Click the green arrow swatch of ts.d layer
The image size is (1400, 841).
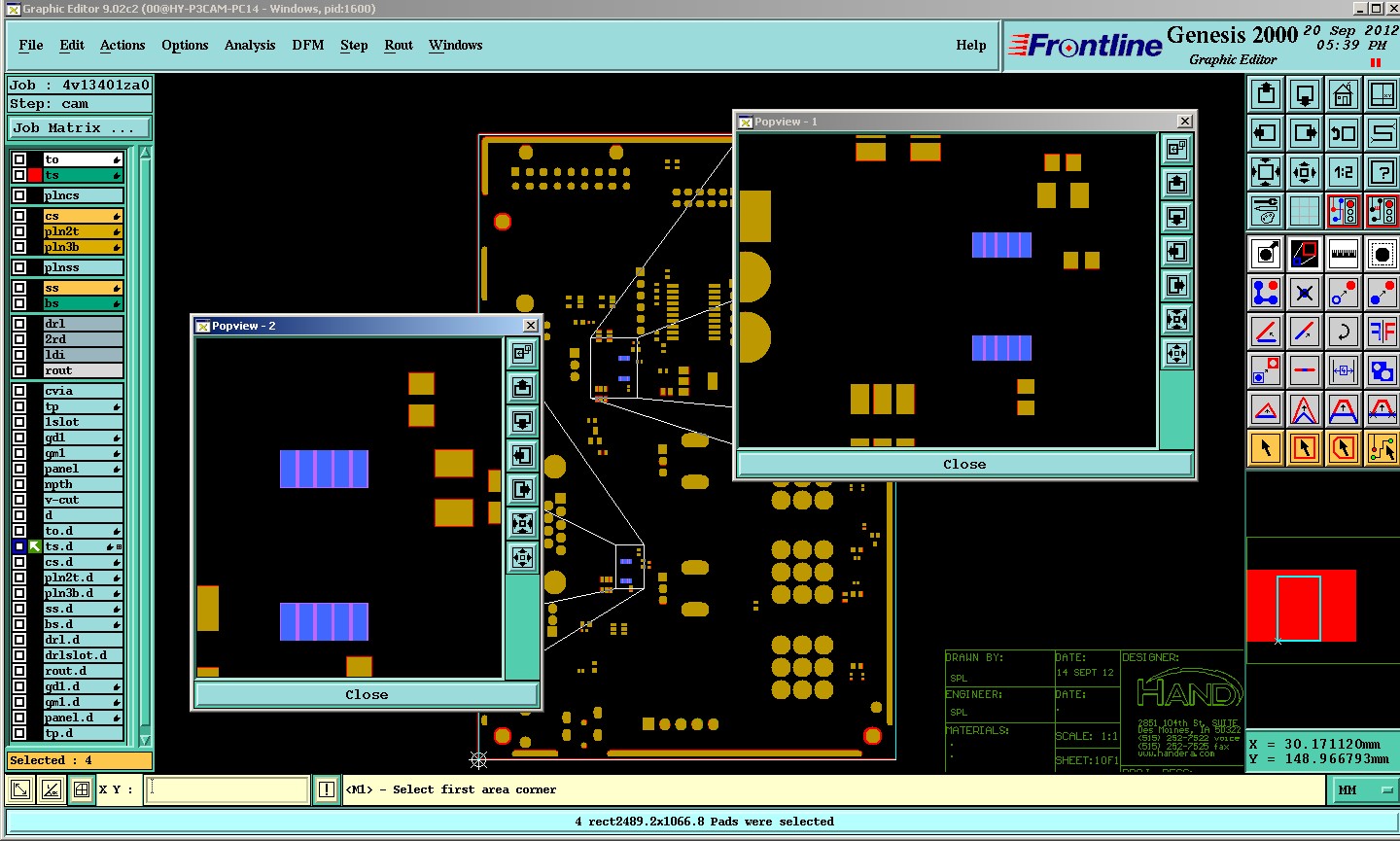(35, 546)
